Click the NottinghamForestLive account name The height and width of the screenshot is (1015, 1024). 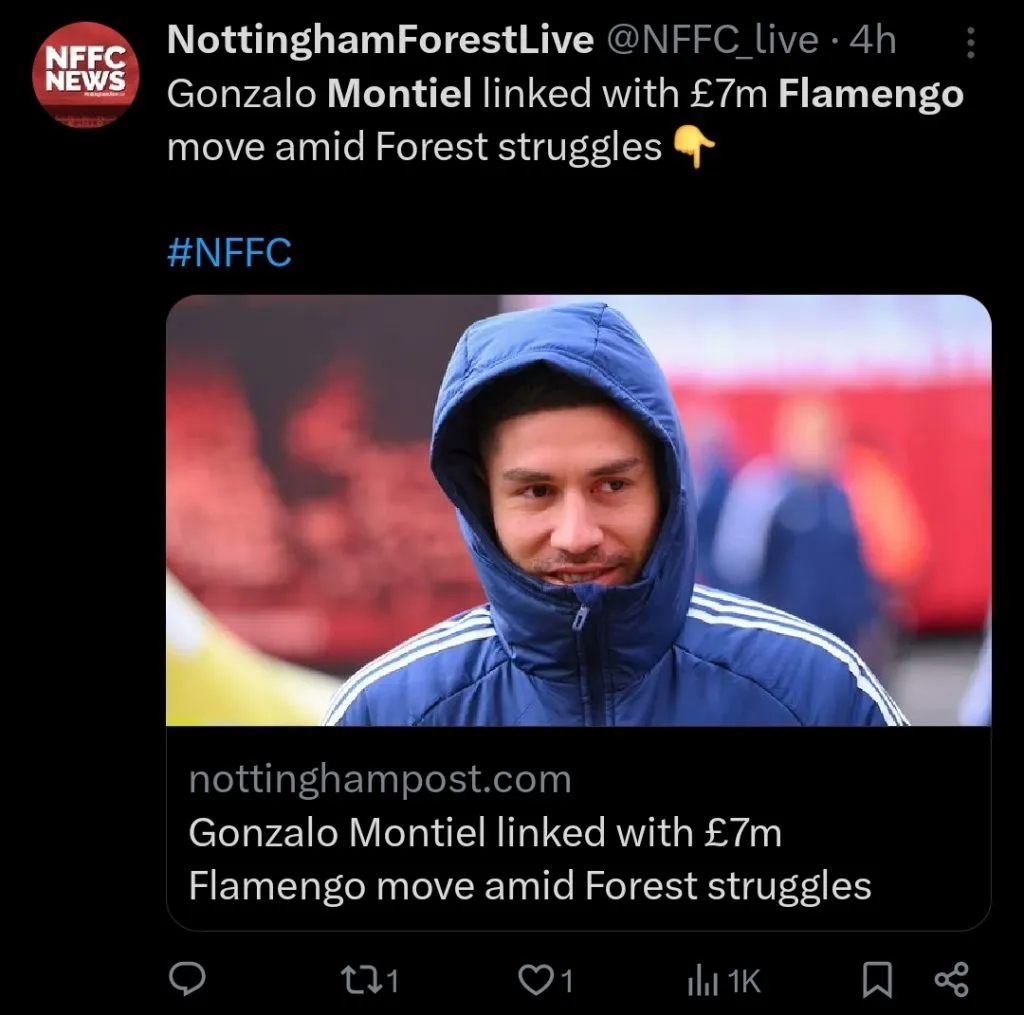(x=380, y=40)
